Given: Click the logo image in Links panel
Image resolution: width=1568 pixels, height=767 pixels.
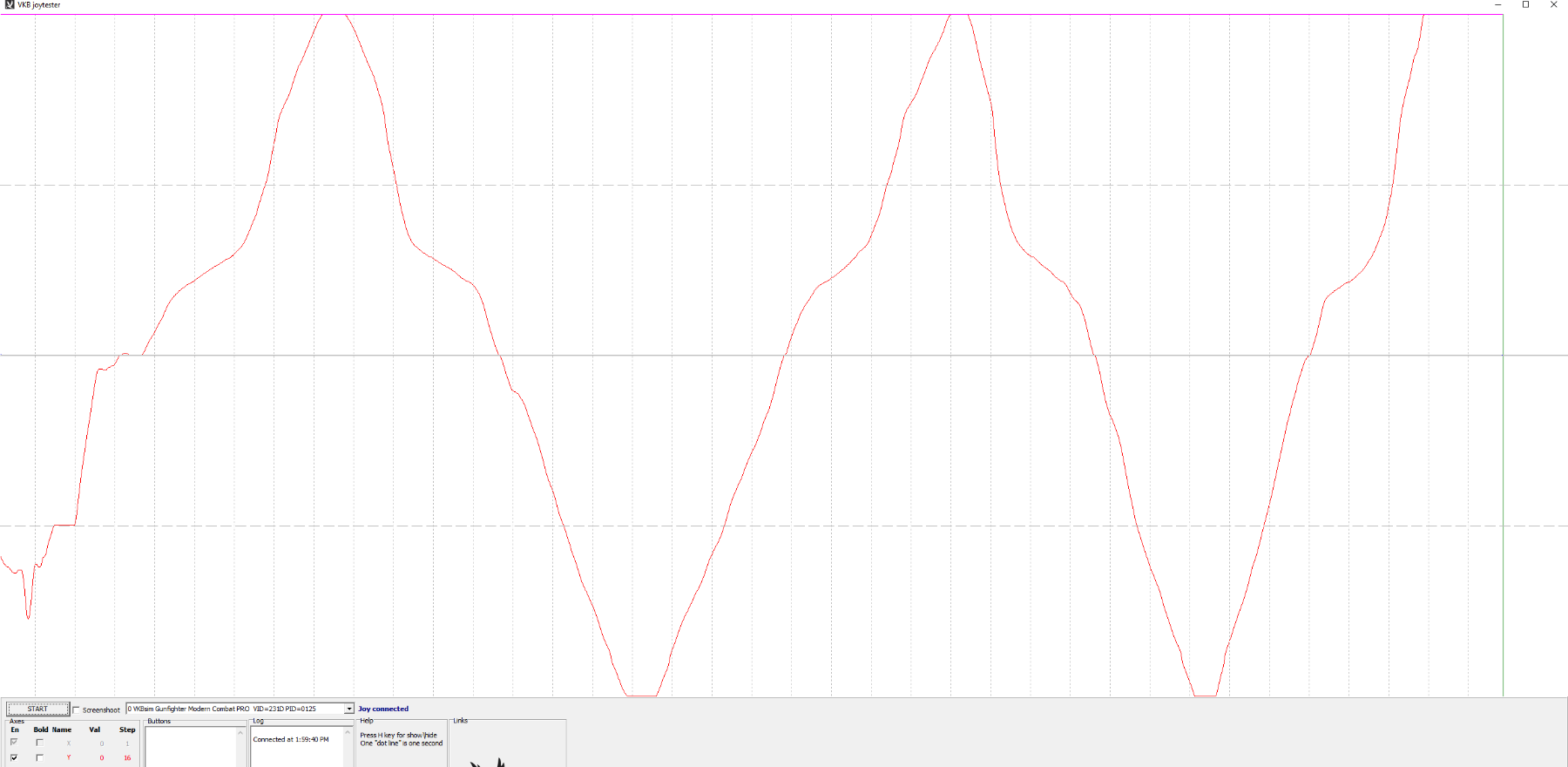Looking at the screenshot, I should (x=488, y=762).
